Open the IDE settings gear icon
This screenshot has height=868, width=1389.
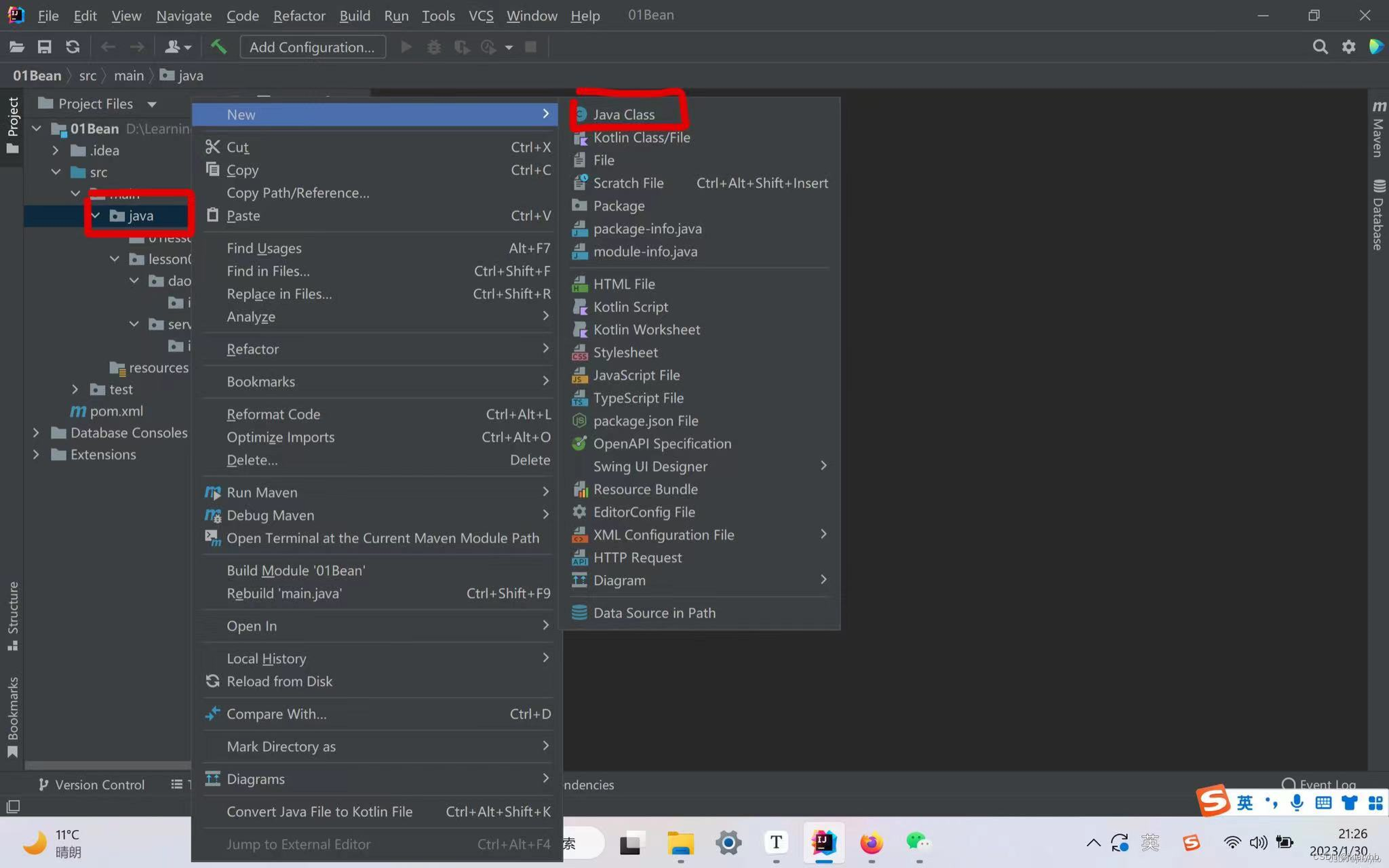(1348, 47)
